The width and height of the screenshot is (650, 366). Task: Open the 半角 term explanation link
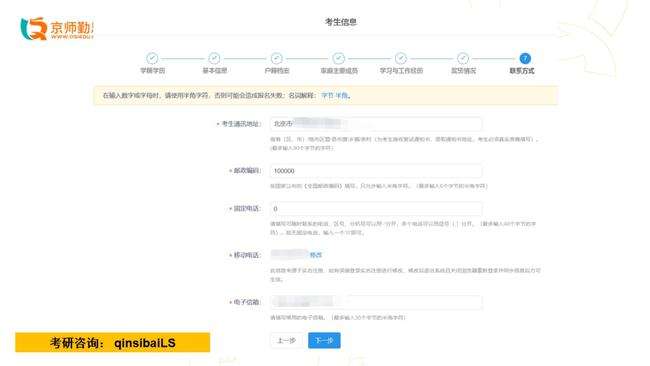[341, 95]
